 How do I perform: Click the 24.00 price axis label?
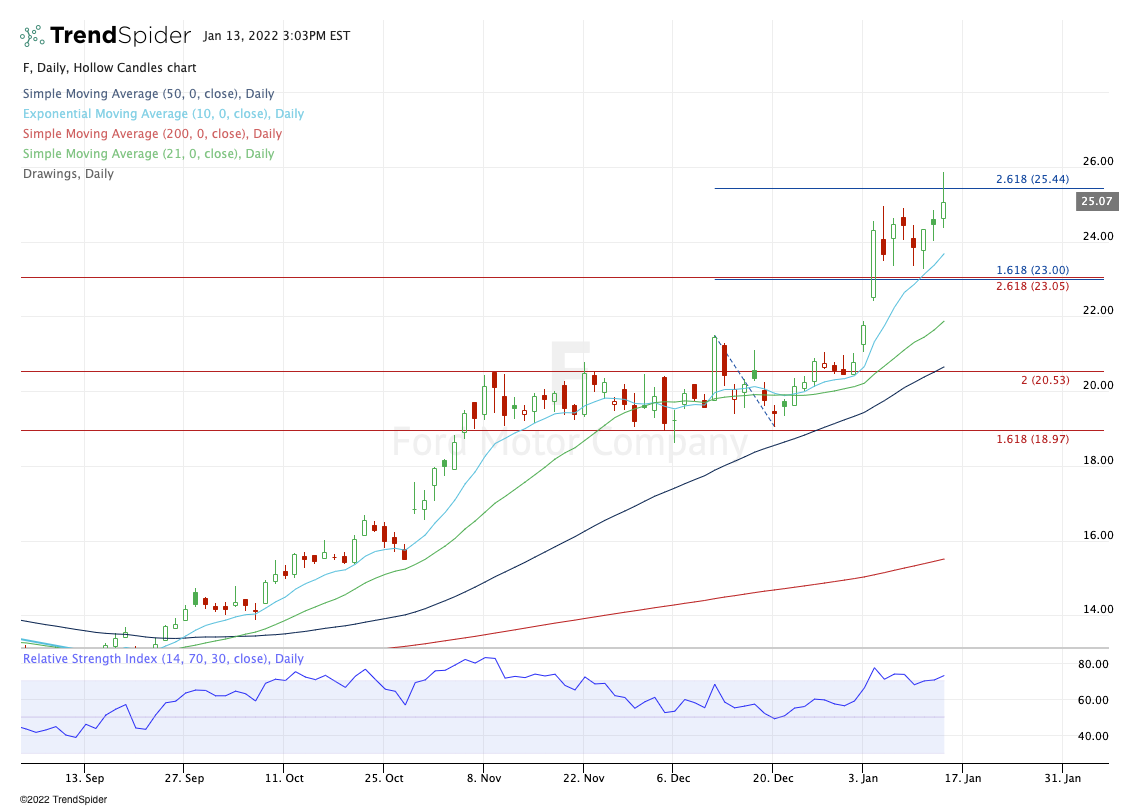tap(1098, 236)
